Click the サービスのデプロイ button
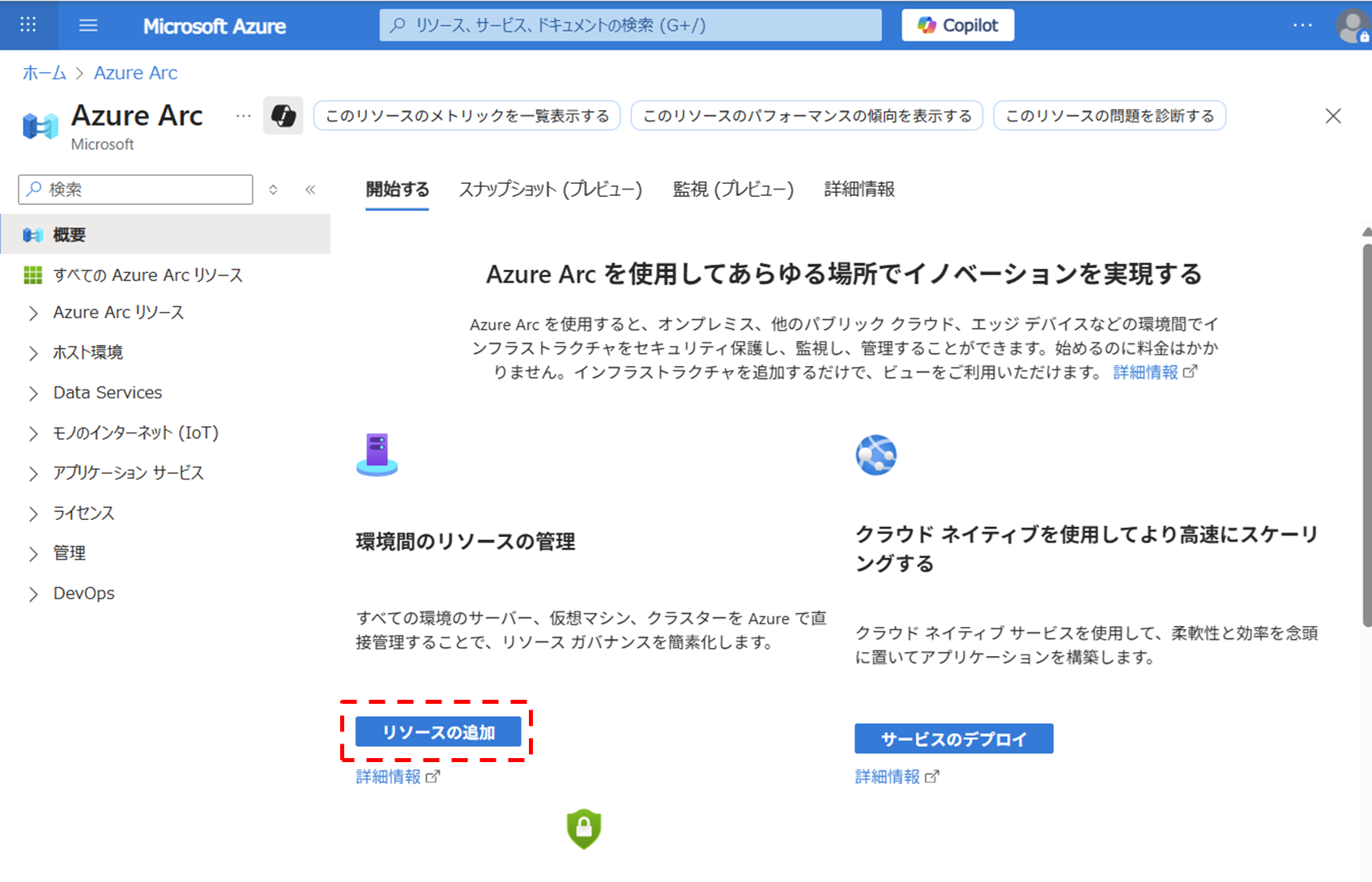The height and width of the screenshot is (882, 1372). point(953,738)
